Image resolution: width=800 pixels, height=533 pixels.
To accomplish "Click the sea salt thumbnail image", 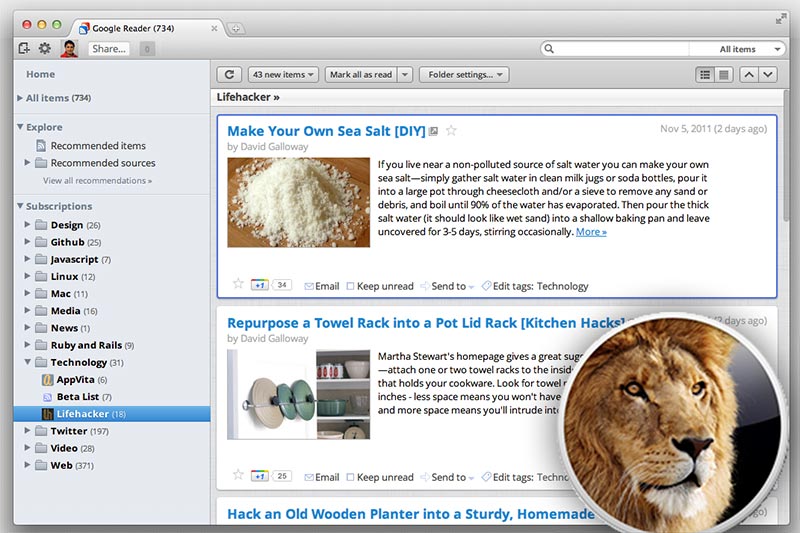I will point(298,202).
